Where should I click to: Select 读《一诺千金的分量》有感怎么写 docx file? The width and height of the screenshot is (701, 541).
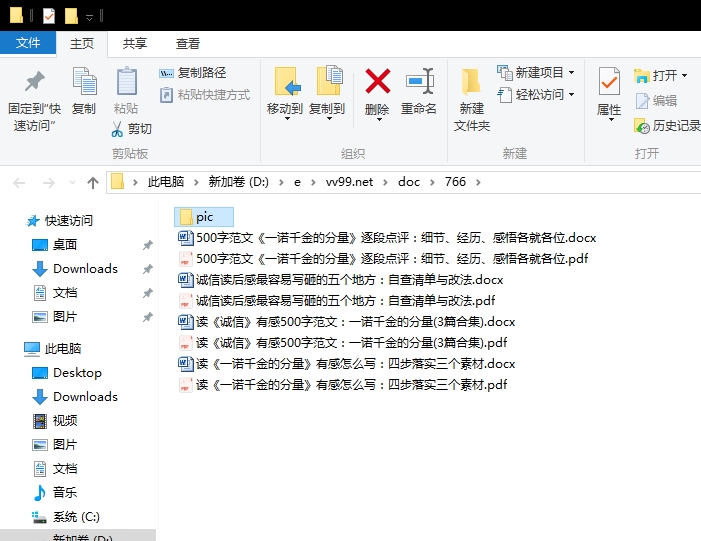point(346,364)
